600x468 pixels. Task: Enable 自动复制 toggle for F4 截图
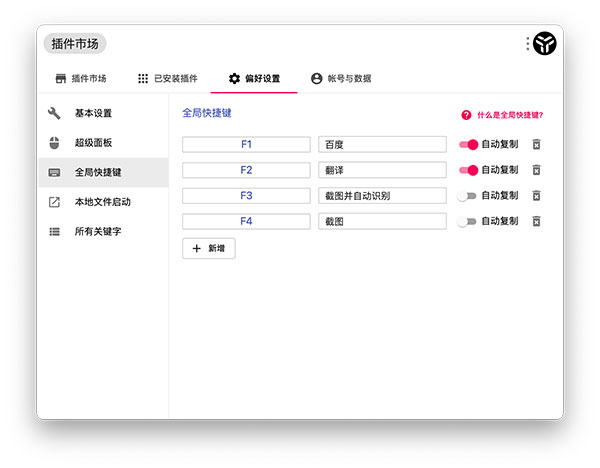click(467, 221)
